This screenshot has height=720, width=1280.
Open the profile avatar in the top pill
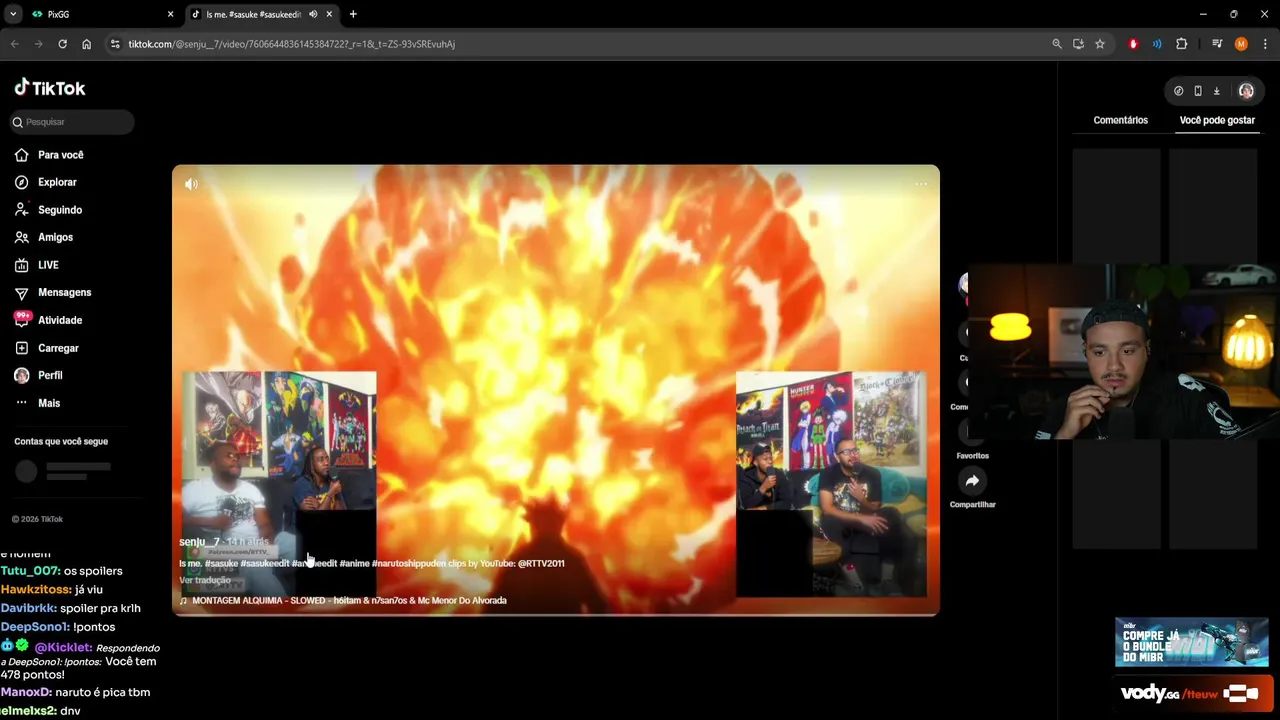pos(1246,91)
